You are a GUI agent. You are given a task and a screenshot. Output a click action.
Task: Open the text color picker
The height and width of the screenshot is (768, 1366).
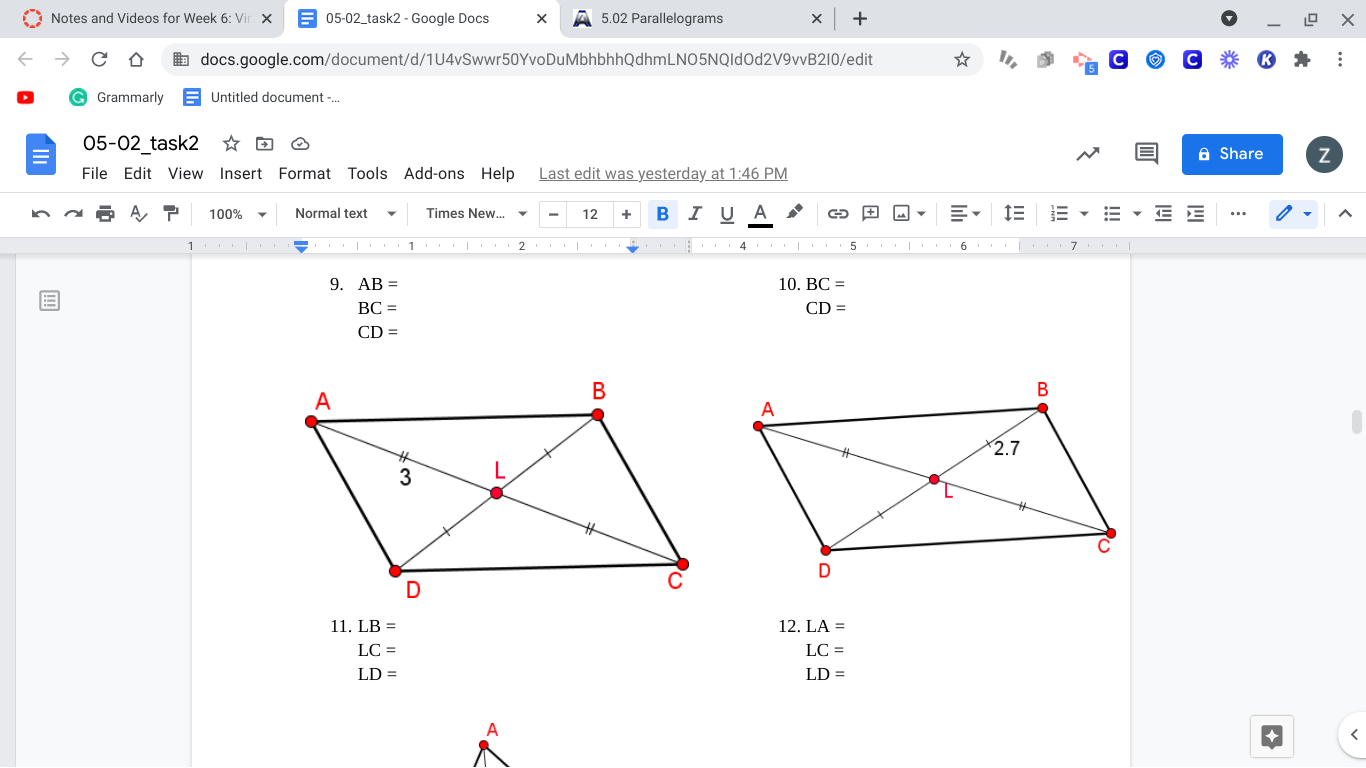[760, 213]
